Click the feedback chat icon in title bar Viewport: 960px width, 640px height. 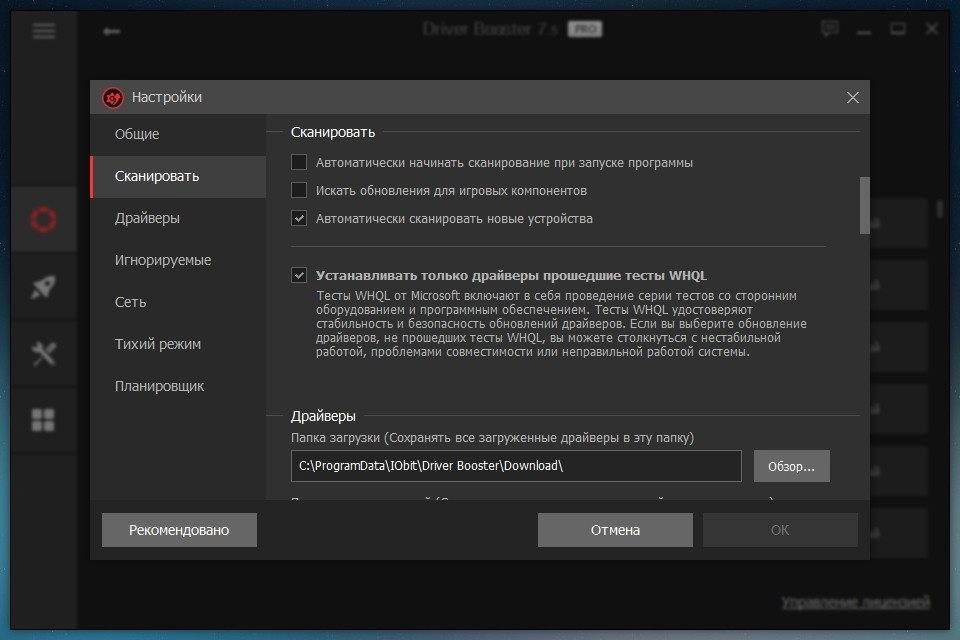[x=830, y=28]
